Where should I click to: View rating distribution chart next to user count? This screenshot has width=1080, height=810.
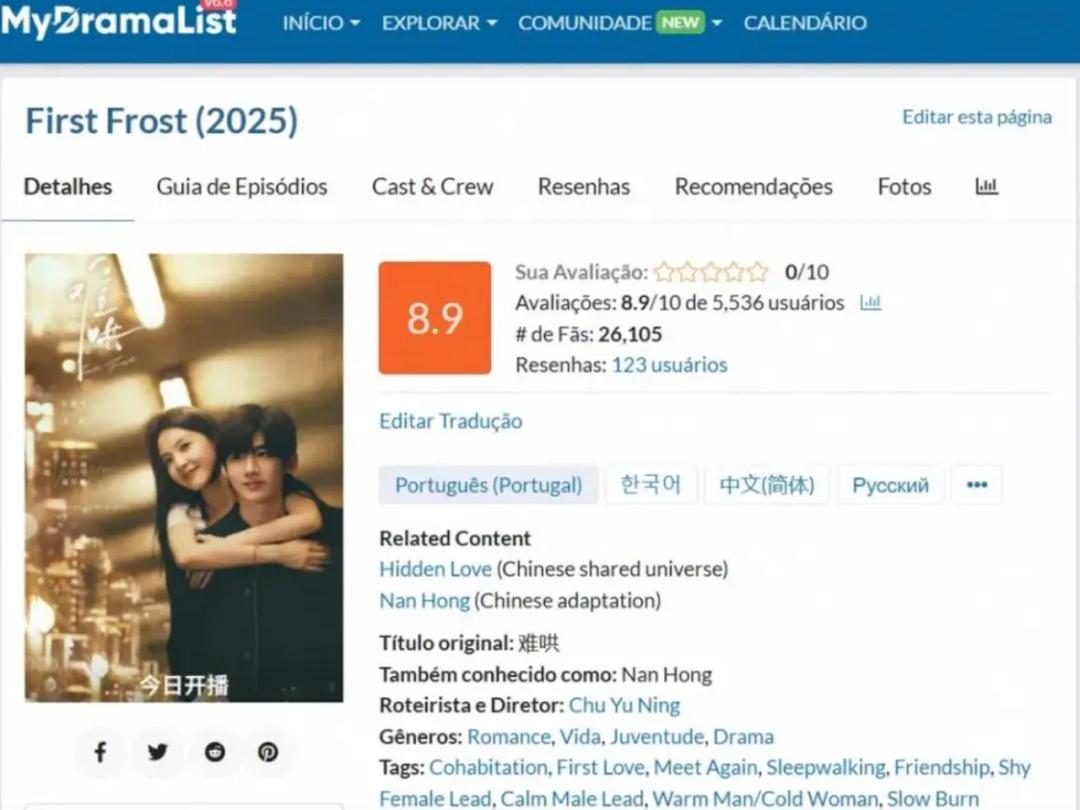tap(871, 302)
